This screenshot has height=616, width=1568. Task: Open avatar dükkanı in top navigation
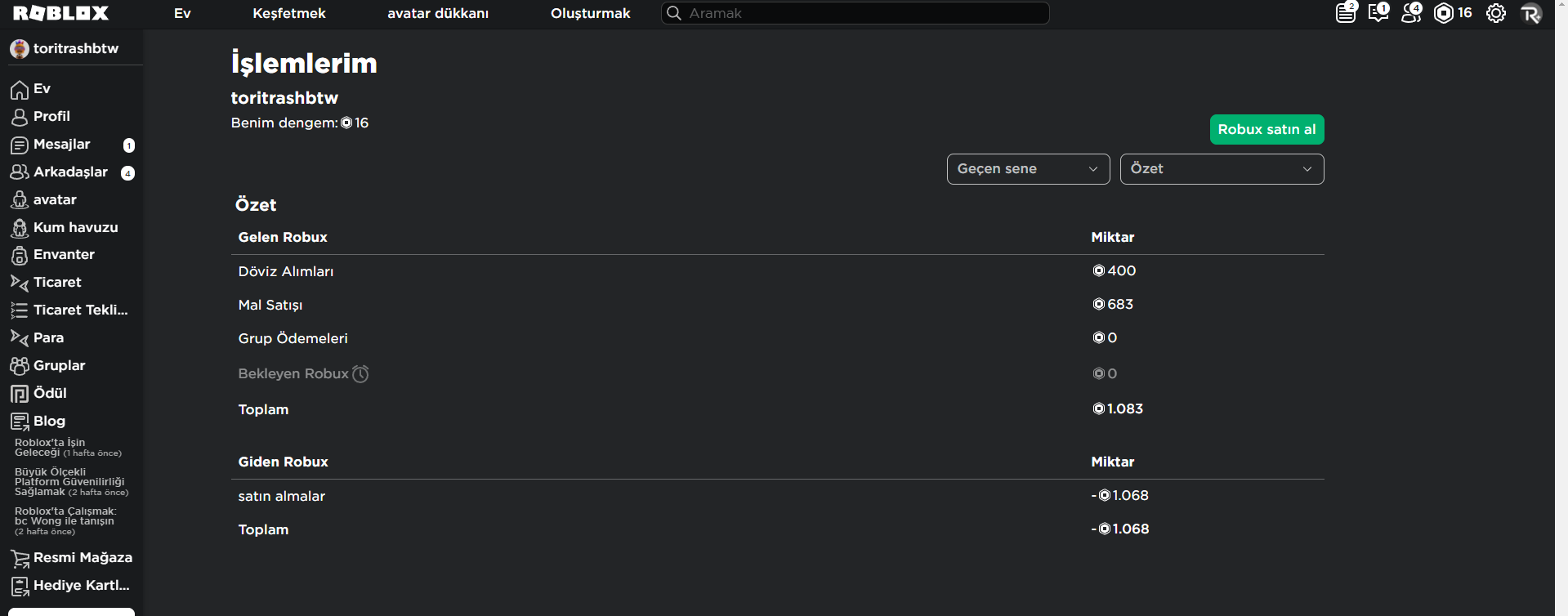(x=438, y=13)
